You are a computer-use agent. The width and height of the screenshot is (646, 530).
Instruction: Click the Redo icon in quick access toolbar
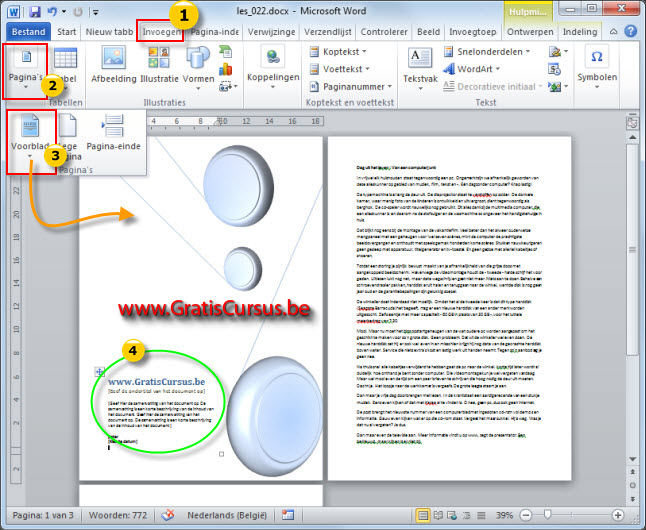click(77, 12)
